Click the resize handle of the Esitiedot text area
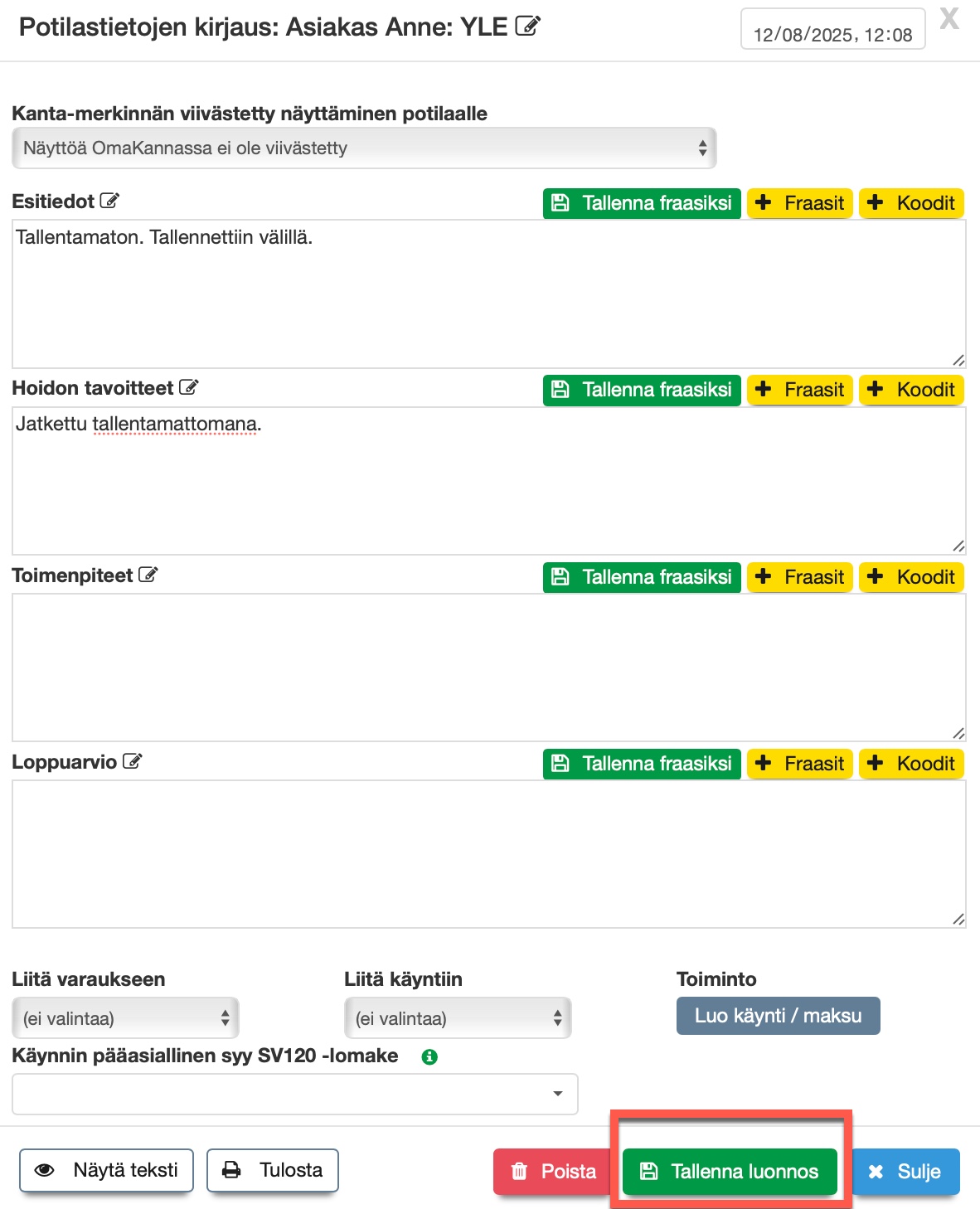980x1209 pixels. point(958,360)
